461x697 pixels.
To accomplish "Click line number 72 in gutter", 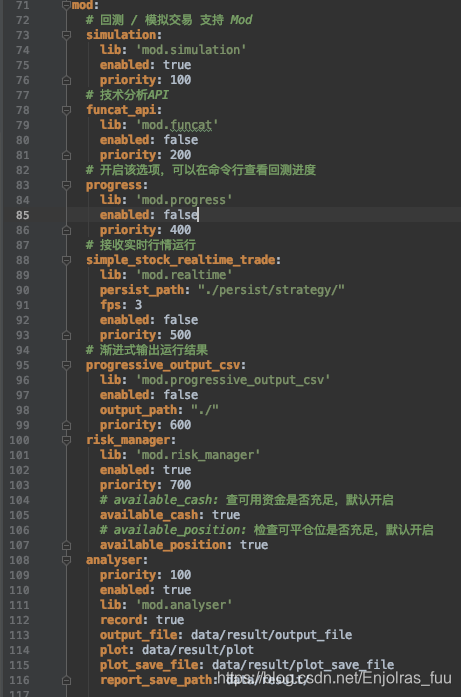I will coord(23,20).
